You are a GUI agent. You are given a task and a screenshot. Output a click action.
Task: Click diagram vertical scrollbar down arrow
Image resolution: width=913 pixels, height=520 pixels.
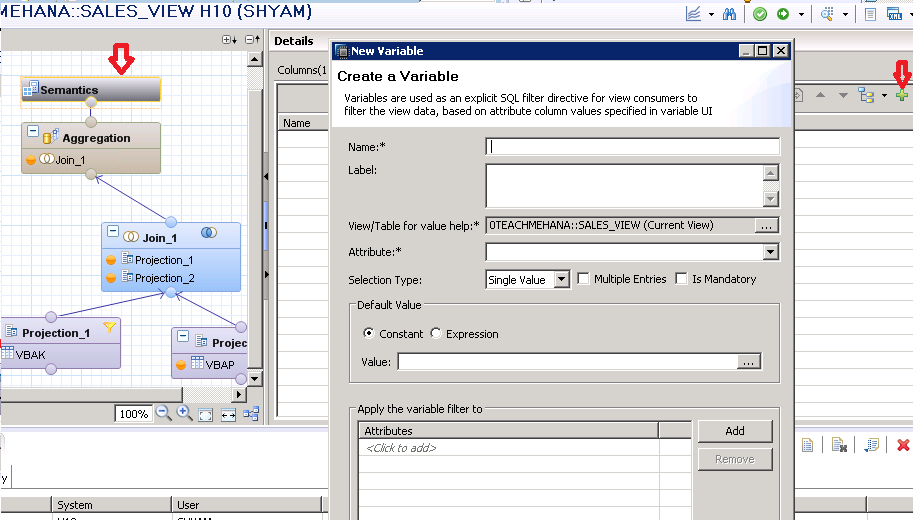(x=254, y=378)
